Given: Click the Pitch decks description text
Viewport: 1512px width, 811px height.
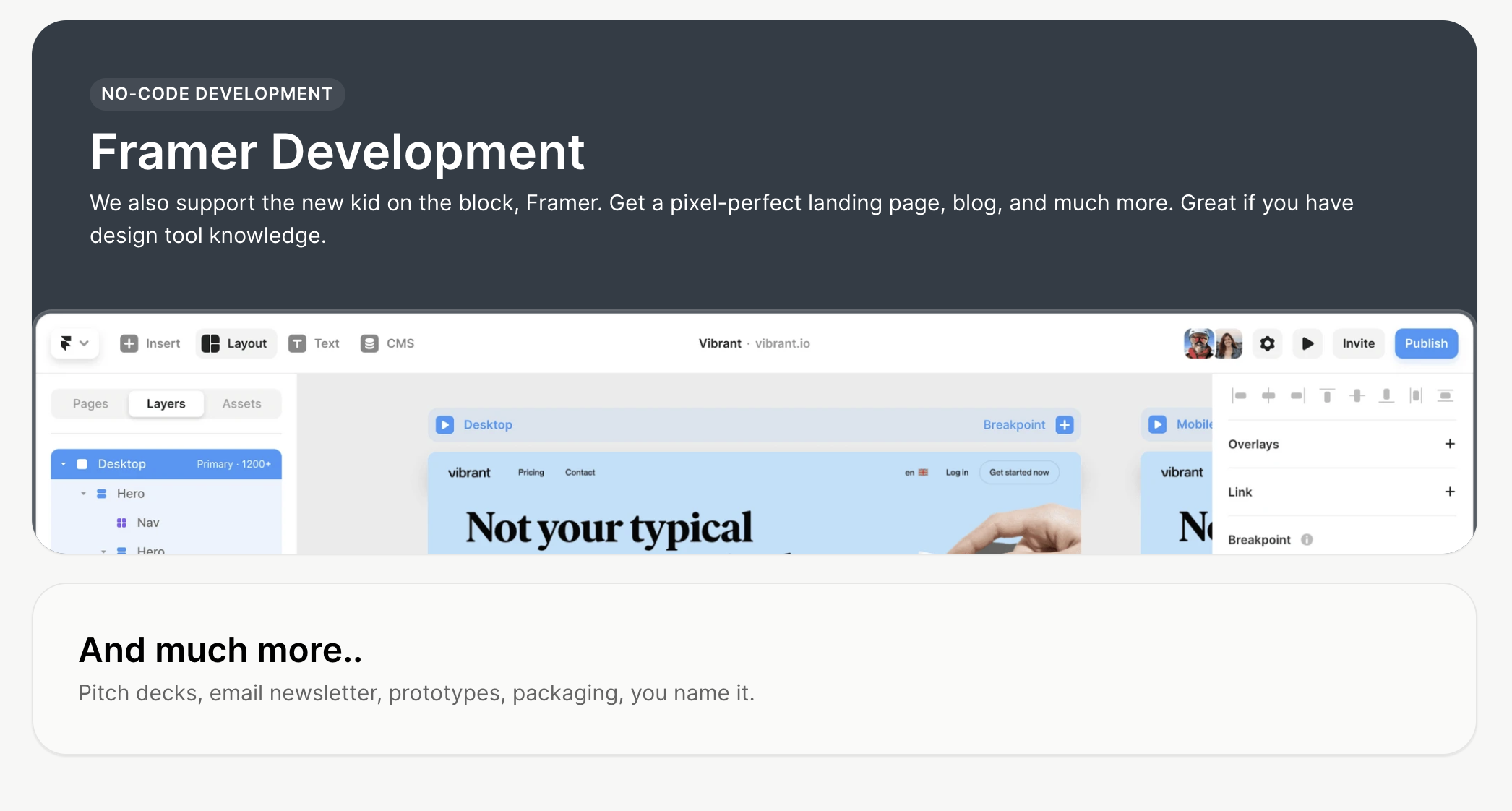Looking at the screenshot, I should point(416,693).
